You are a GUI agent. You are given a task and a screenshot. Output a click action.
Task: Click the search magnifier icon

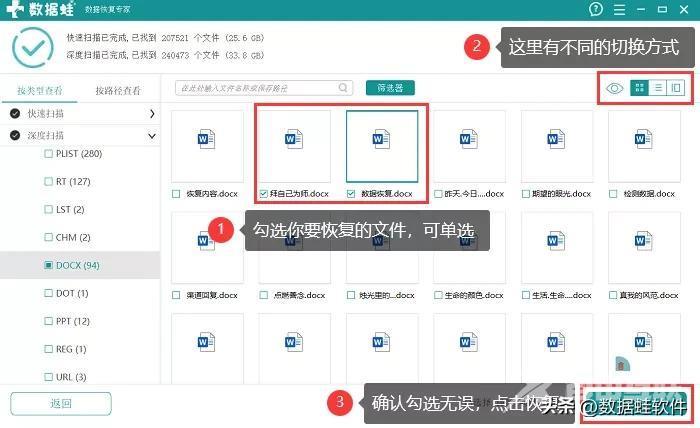(343, 87)
